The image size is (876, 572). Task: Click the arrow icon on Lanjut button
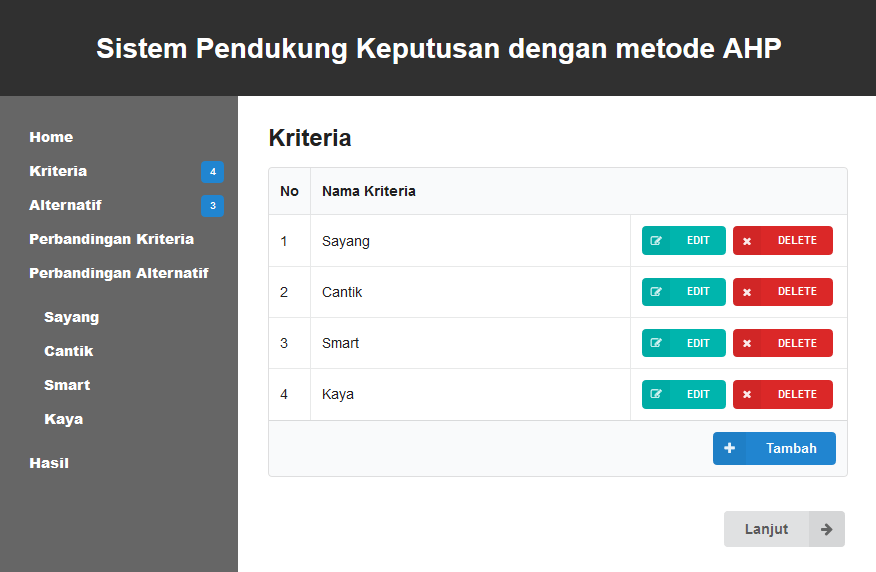point(827,530)
